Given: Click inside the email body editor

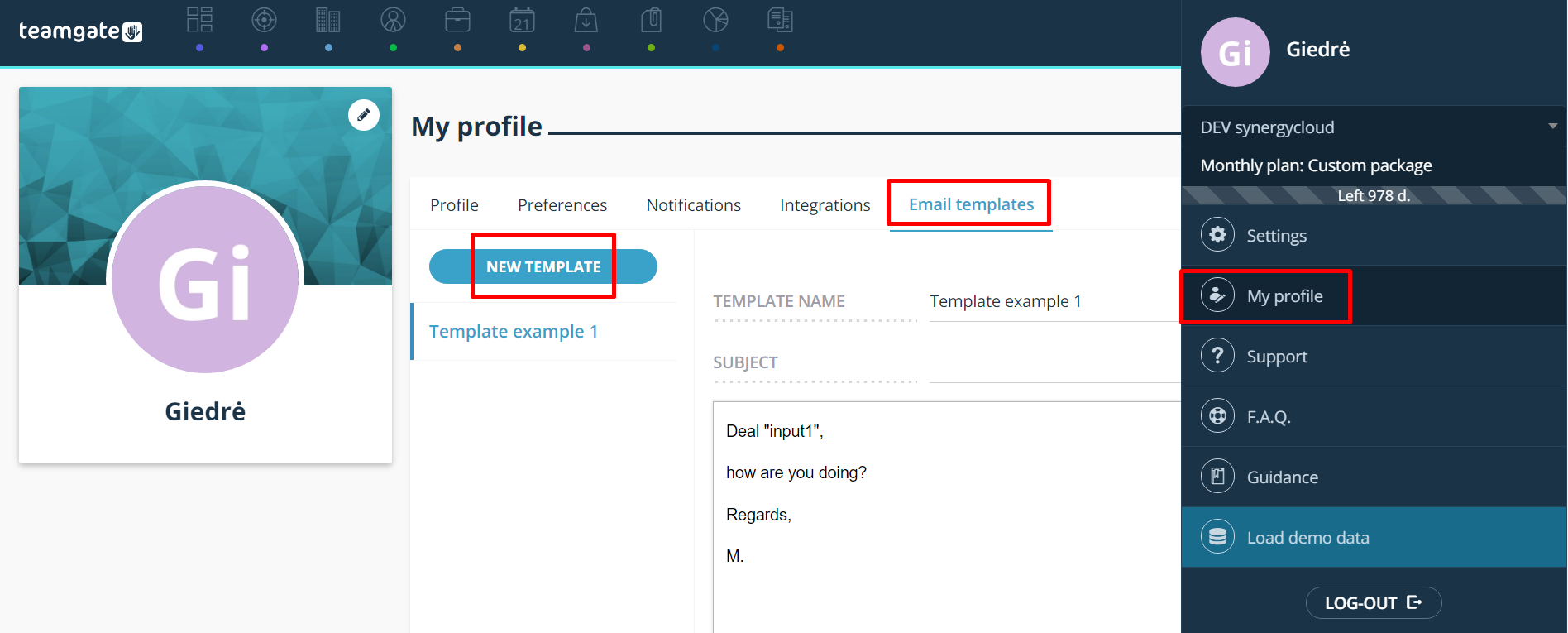Looking at the screenshot, I should coord(948,517).
